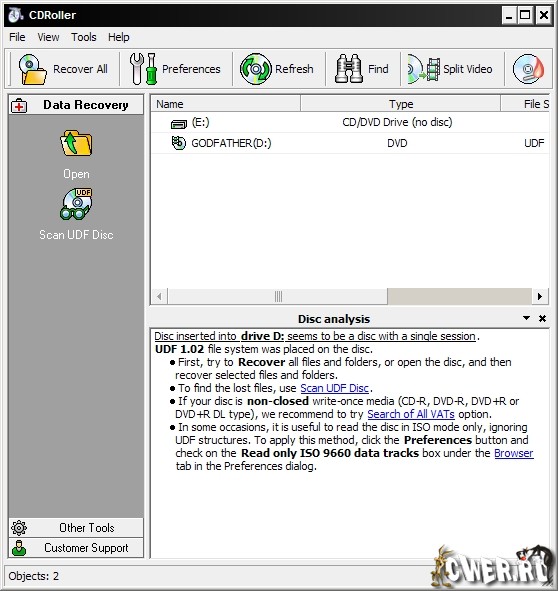Click the horizontal scrollbar thumb
558x591 pixels.
(x=278, y=297)
